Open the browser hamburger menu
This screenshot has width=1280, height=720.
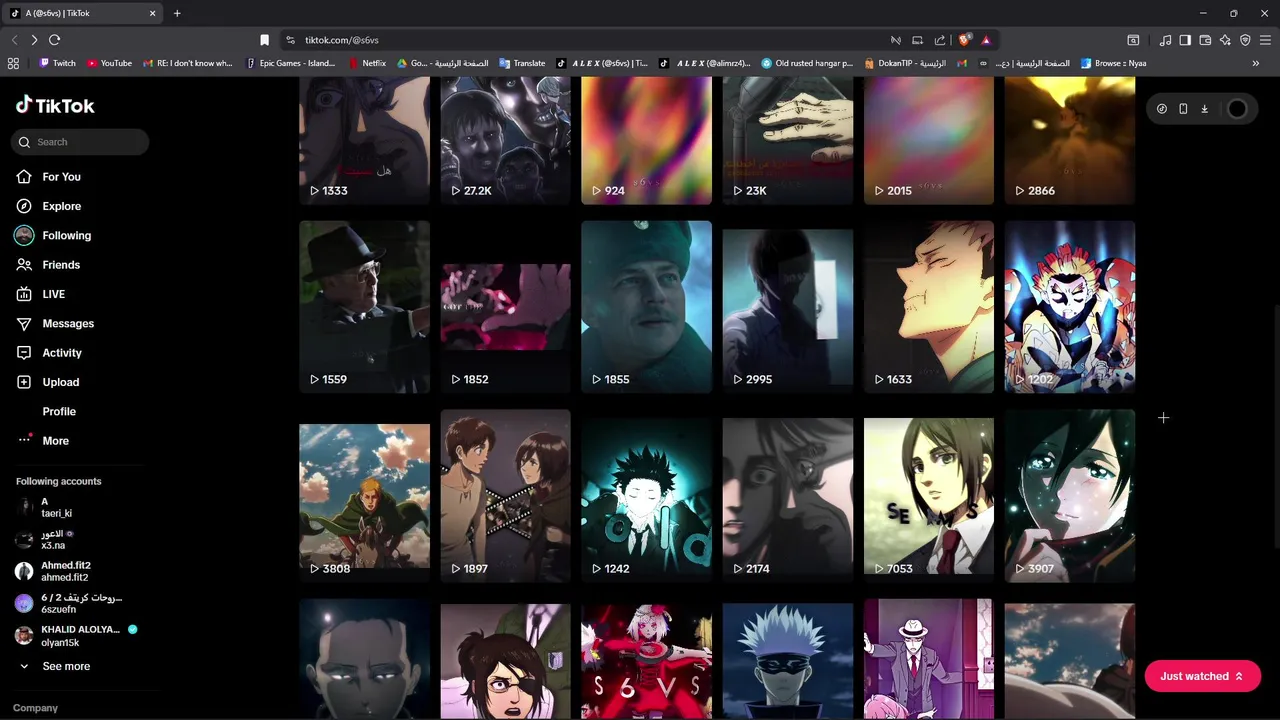point(1266,40)
